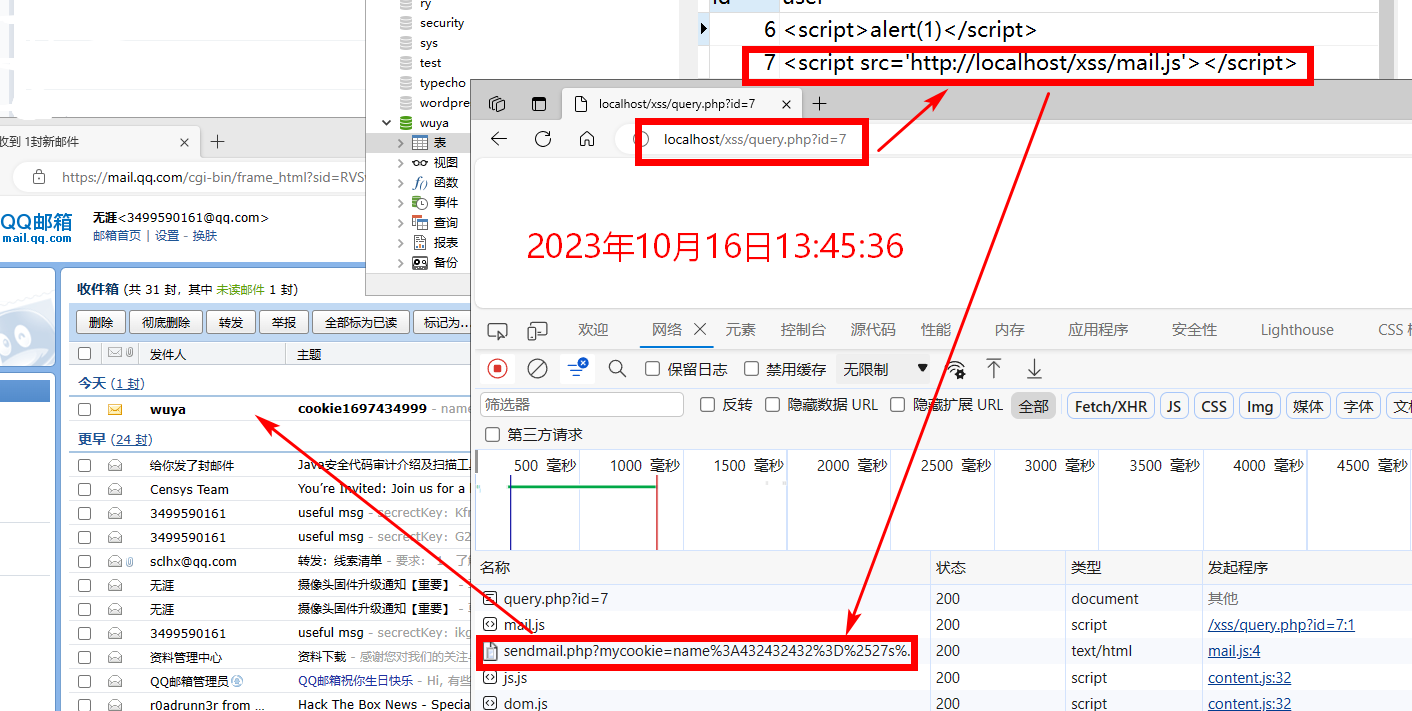1412x711 pixels.
Task: Close the 收到 1封新邮件 browser tab
Action: click(x=185, y=142)
